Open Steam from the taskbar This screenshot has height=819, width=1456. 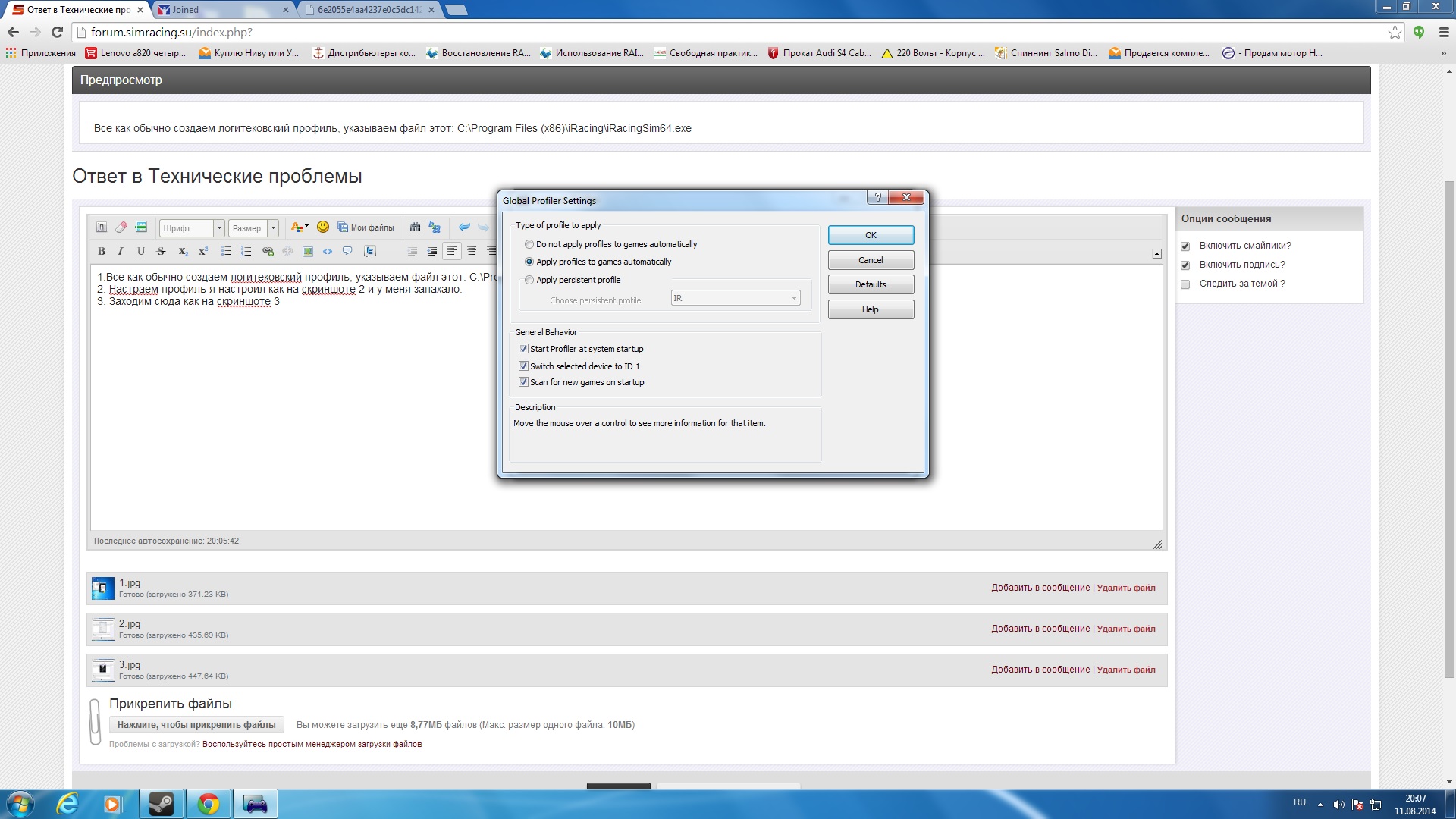(x=161, y=804)
